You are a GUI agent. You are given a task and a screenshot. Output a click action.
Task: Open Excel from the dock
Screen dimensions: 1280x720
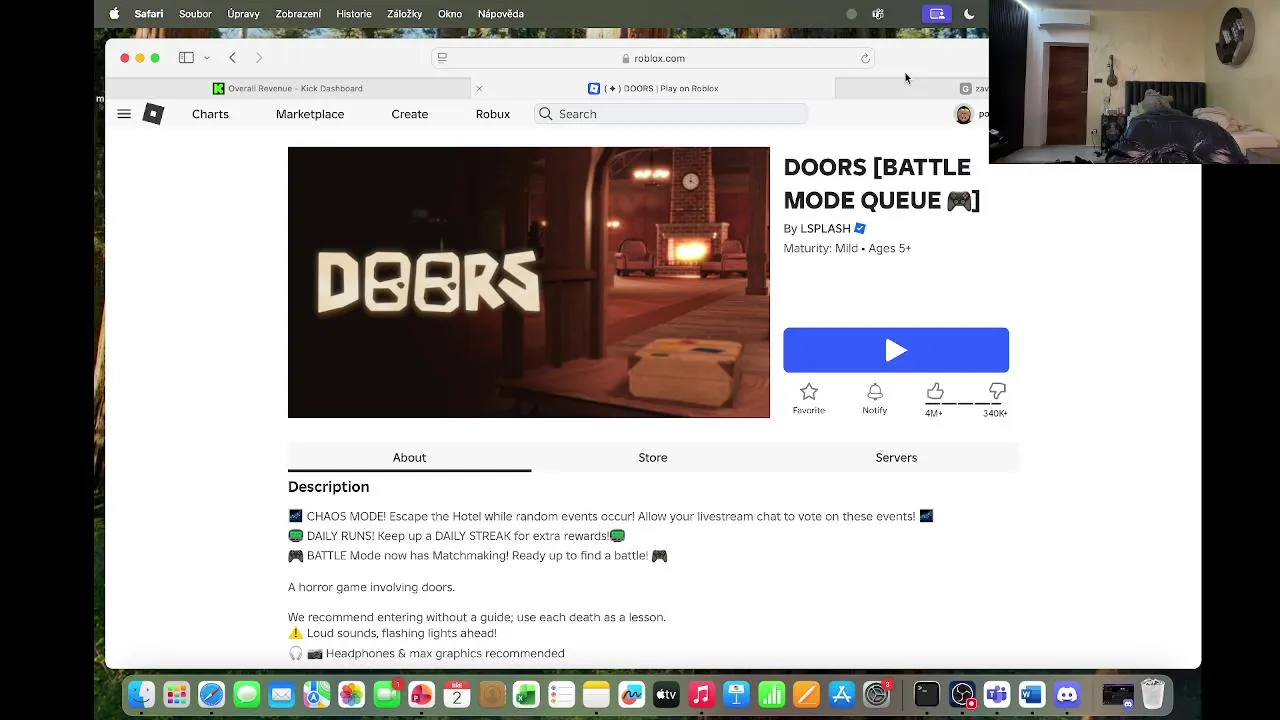[x=526, y=694]
